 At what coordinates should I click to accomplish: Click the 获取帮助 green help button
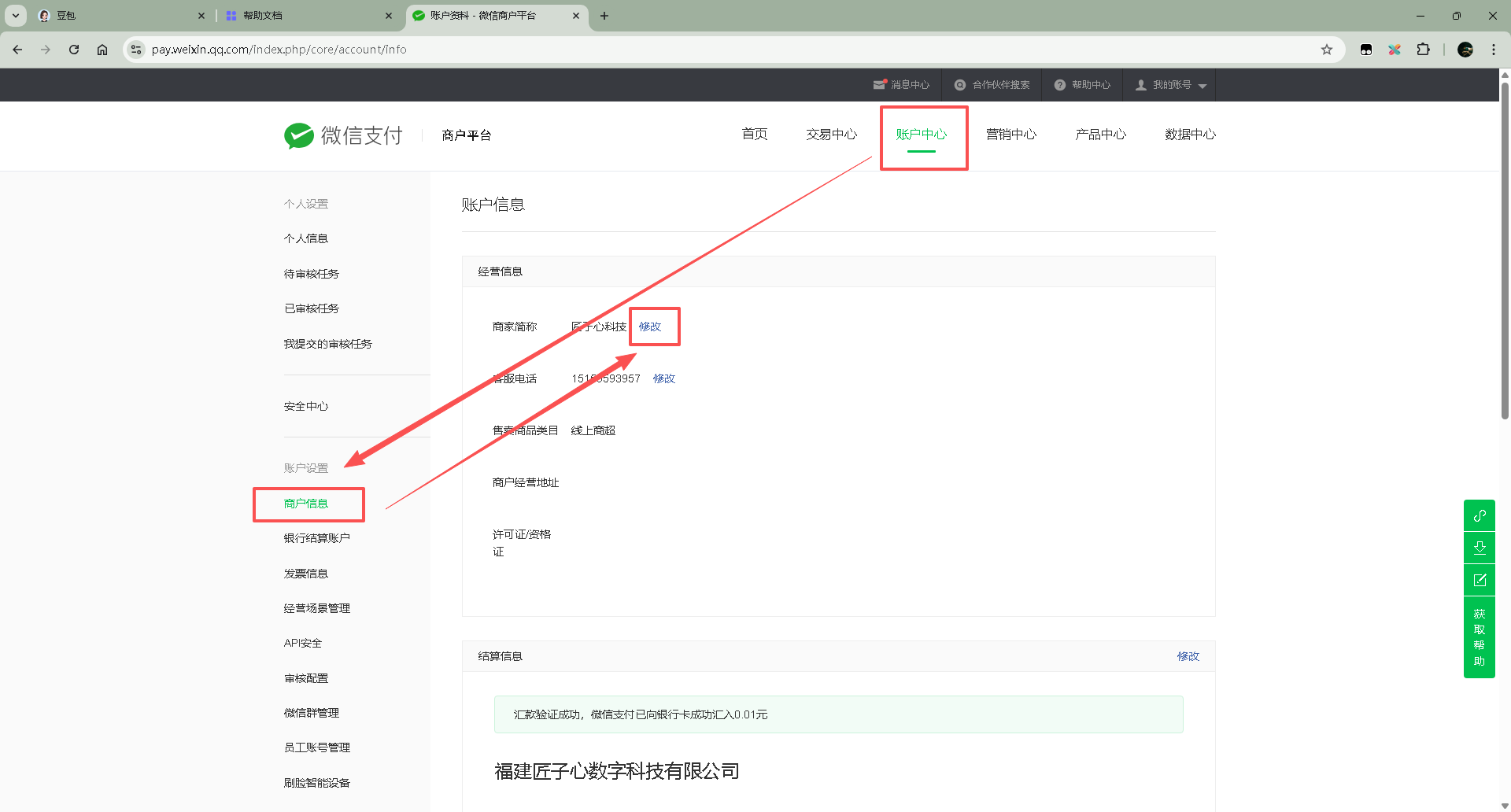[1479, 637]
